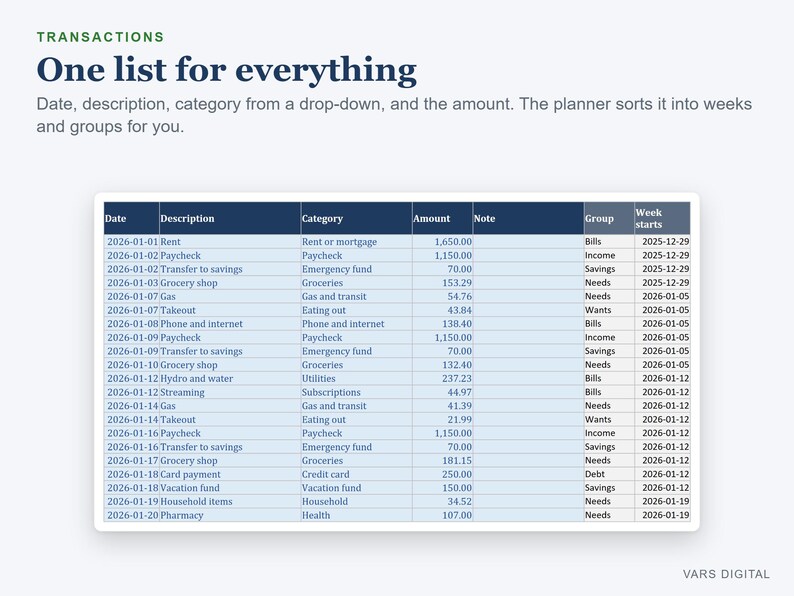794x596 pixels.
Task: Select the Streaming description cell
Action: (230, 392)
